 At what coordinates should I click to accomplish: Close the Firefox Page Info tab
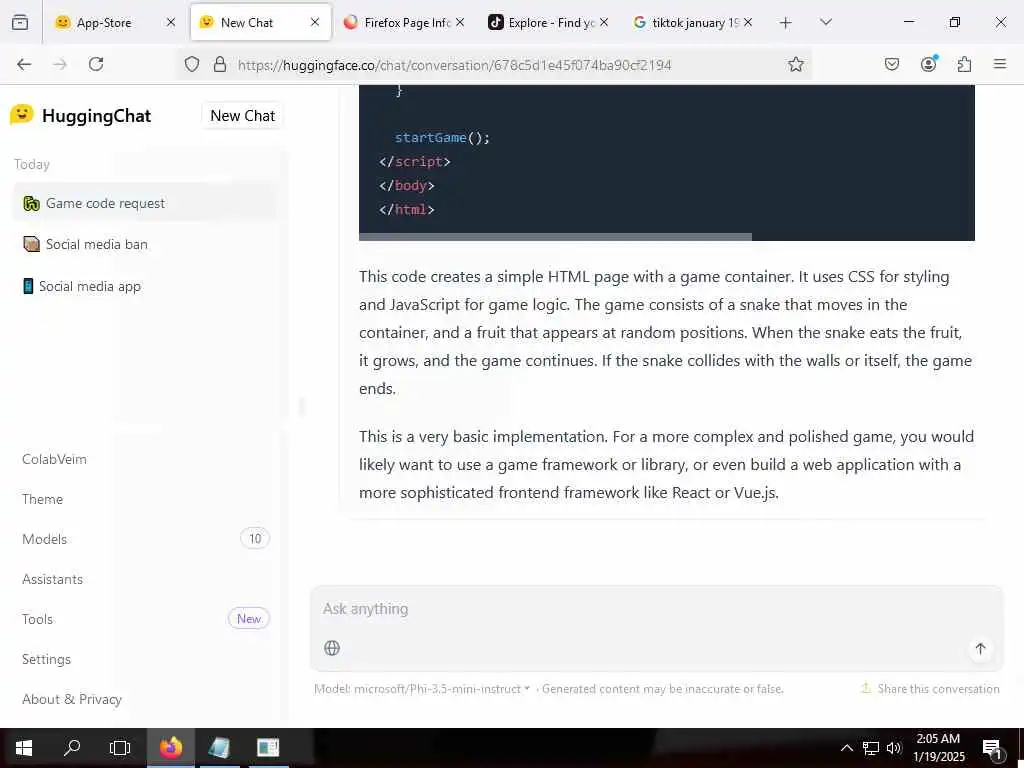pyautogui.click(x=460, y=22)
